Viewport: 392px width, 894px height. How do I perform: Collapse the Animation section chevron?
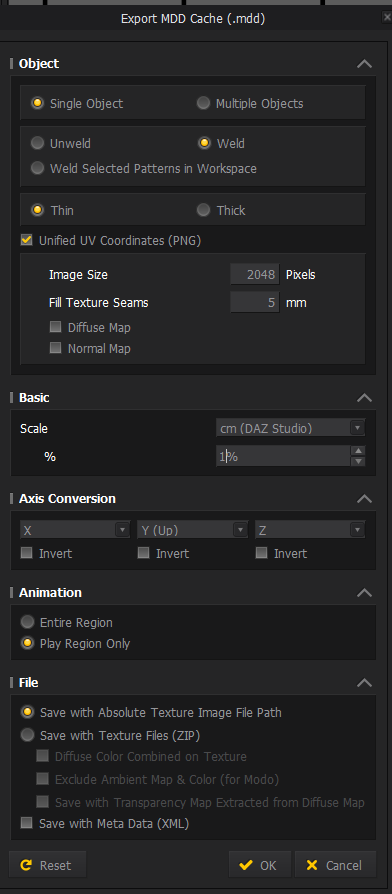[x=364, y=592]
